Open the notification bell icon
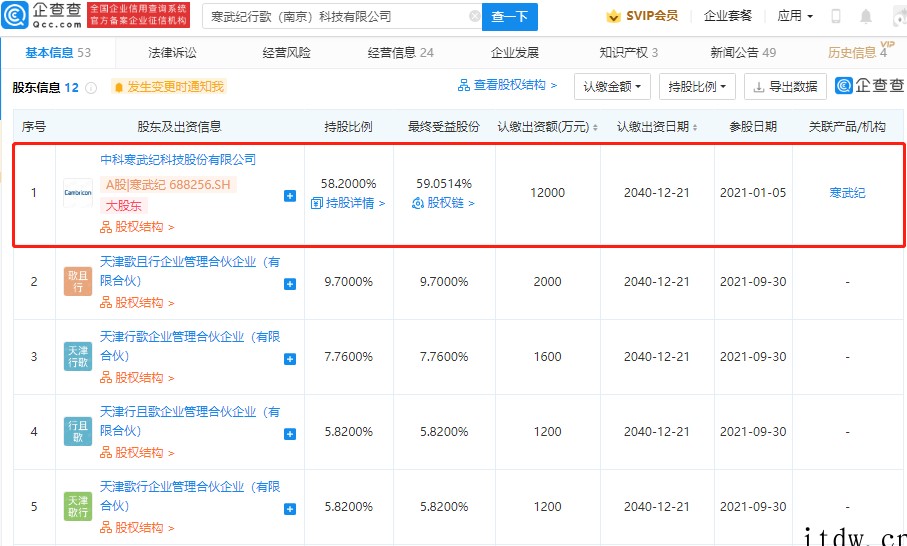This screenshot has width=907, height=546. (865, 16)
